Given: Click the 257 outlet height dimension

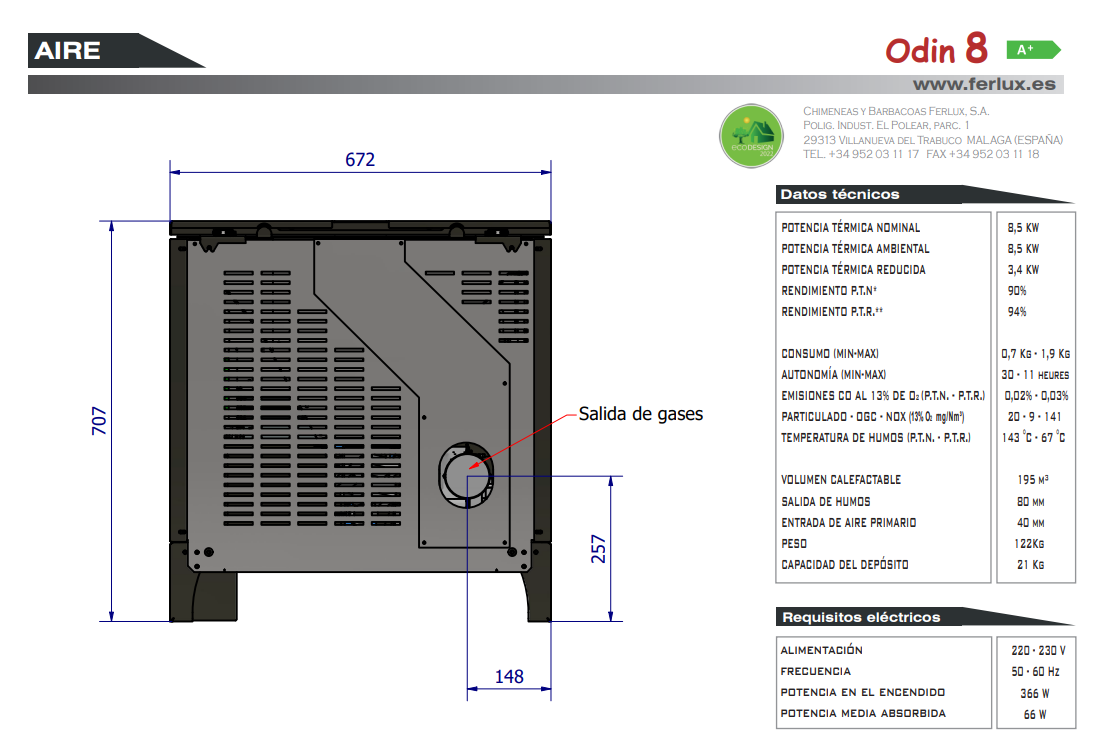Looking at the screenshot, I should point(599,549).
